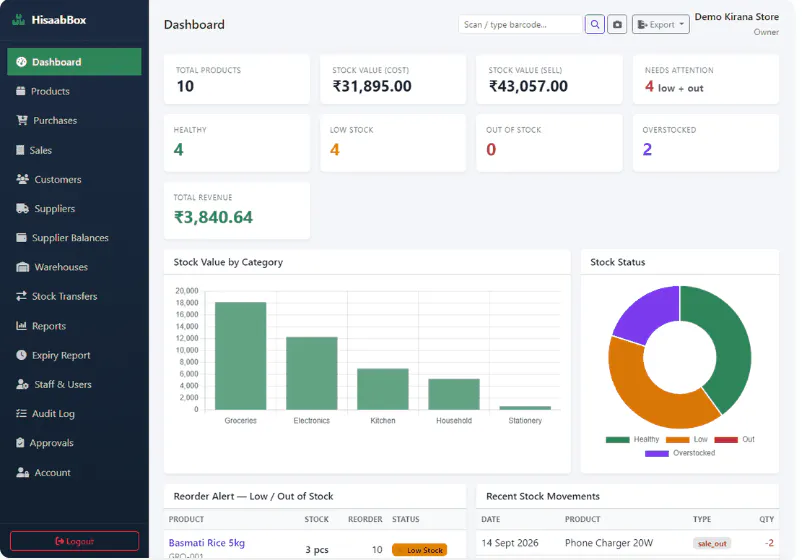Click the Electronics bar in chart
Viewport: 802px width, 560px height.
coord(311,373)
